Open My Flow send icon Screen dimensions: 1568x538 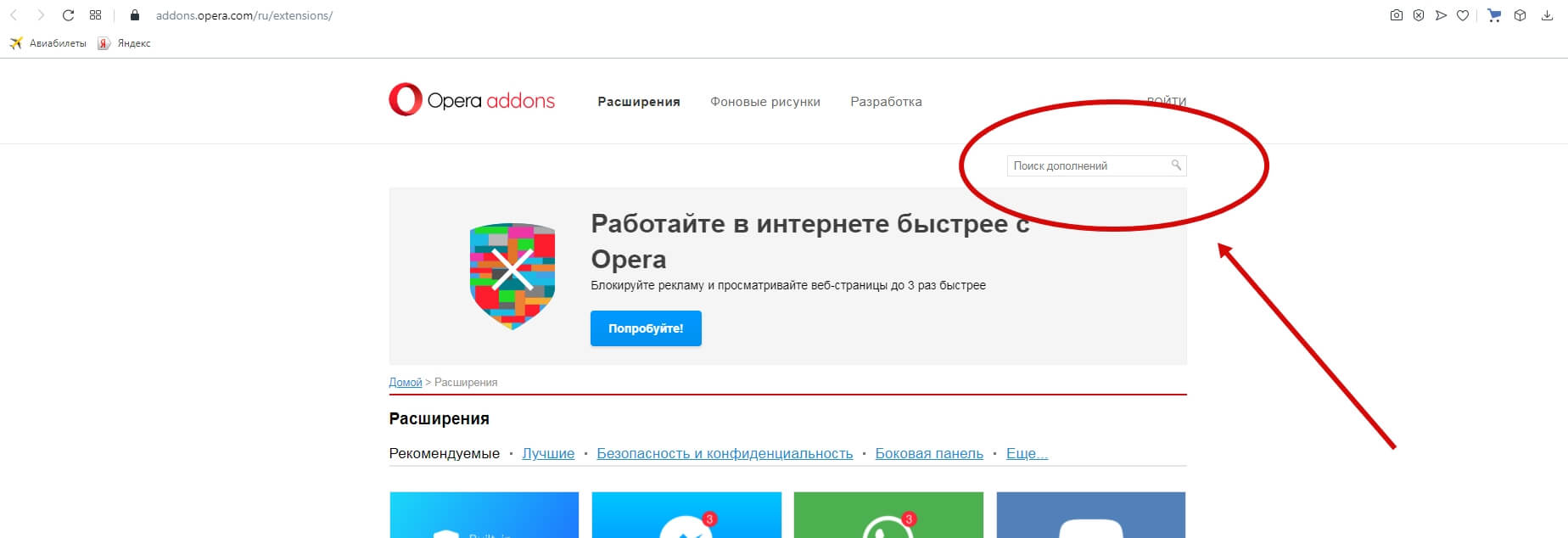1441,15
